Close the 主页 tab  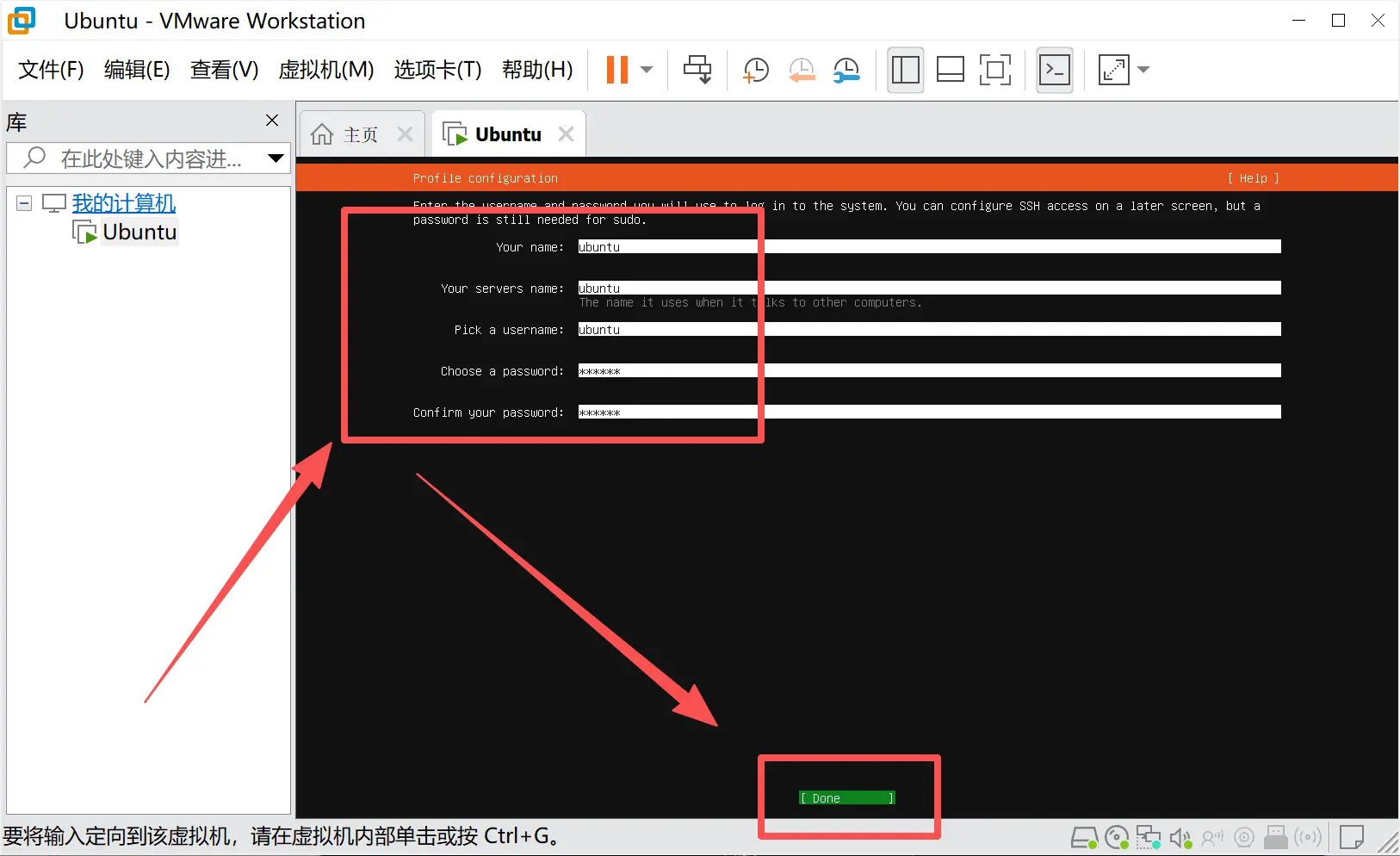(406, 134)
